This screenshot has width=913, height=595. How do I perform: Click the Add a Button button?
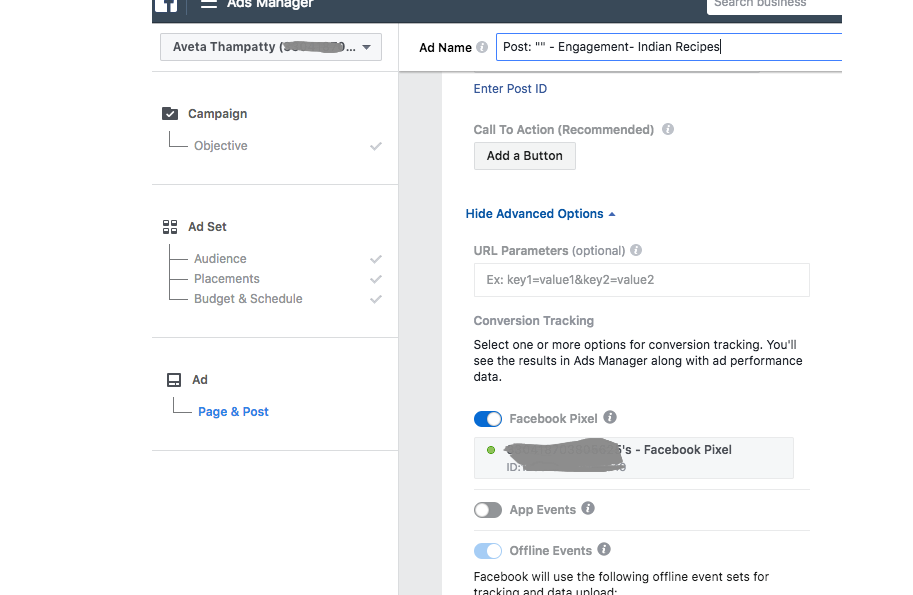[x=525, y=156]
